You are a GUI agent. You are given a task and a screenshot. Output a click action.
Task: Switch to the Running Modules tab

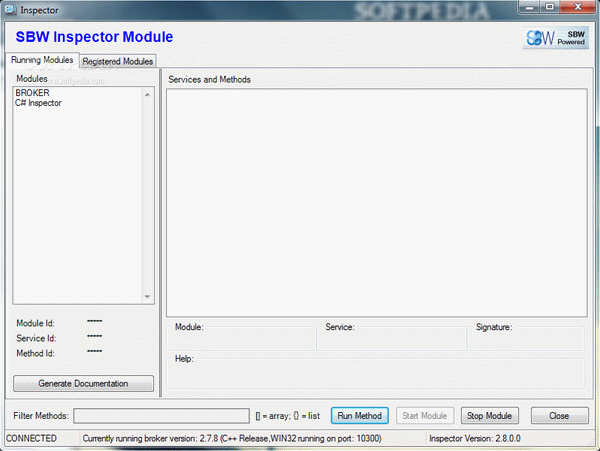(x=42, y=60)
